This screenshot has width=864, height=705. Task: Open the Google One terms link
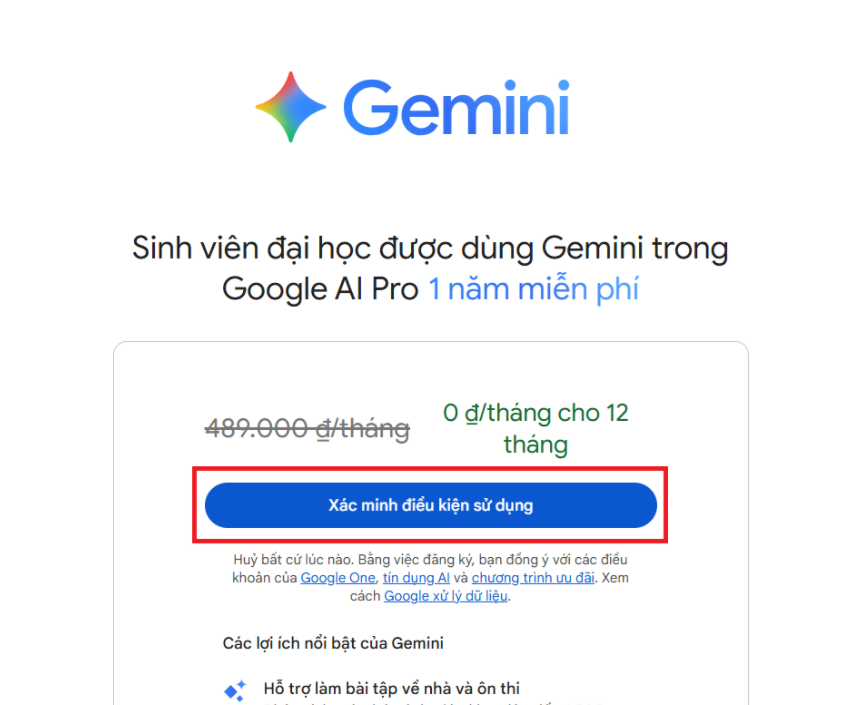click(338, 578)
